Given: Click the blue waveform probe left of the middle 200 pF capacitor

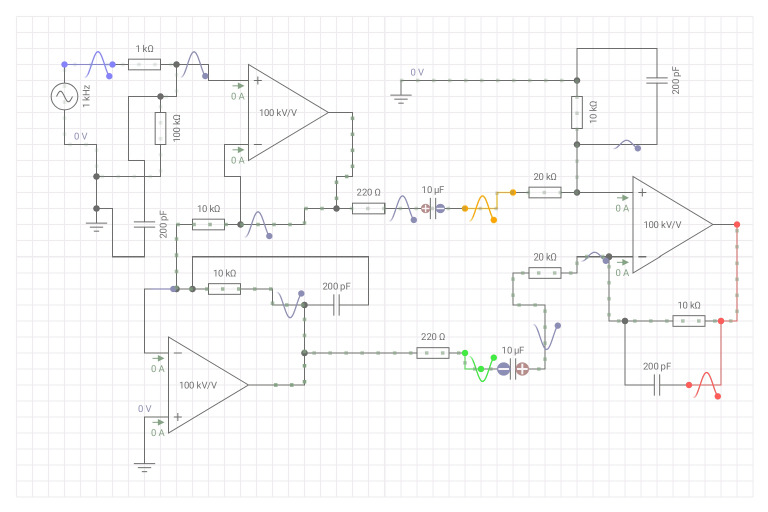Looking at the screenshot, I should click(x=289, y=305).
